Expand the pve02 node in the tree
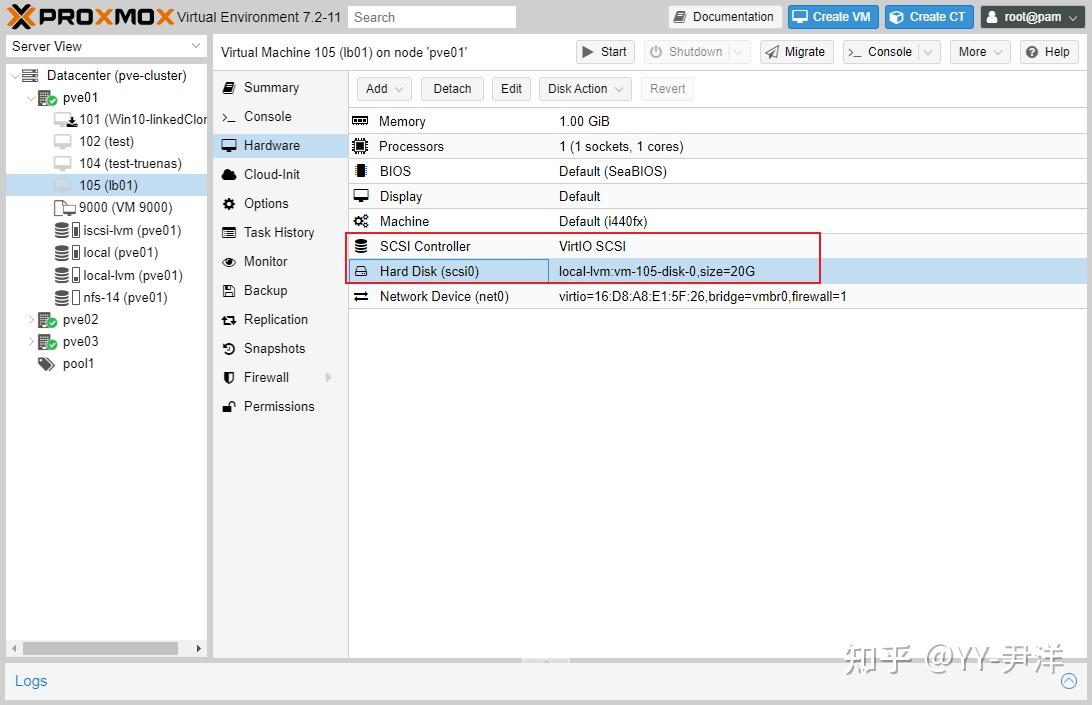The height and width of the screenshot is (705, 1092). point(30,319)
